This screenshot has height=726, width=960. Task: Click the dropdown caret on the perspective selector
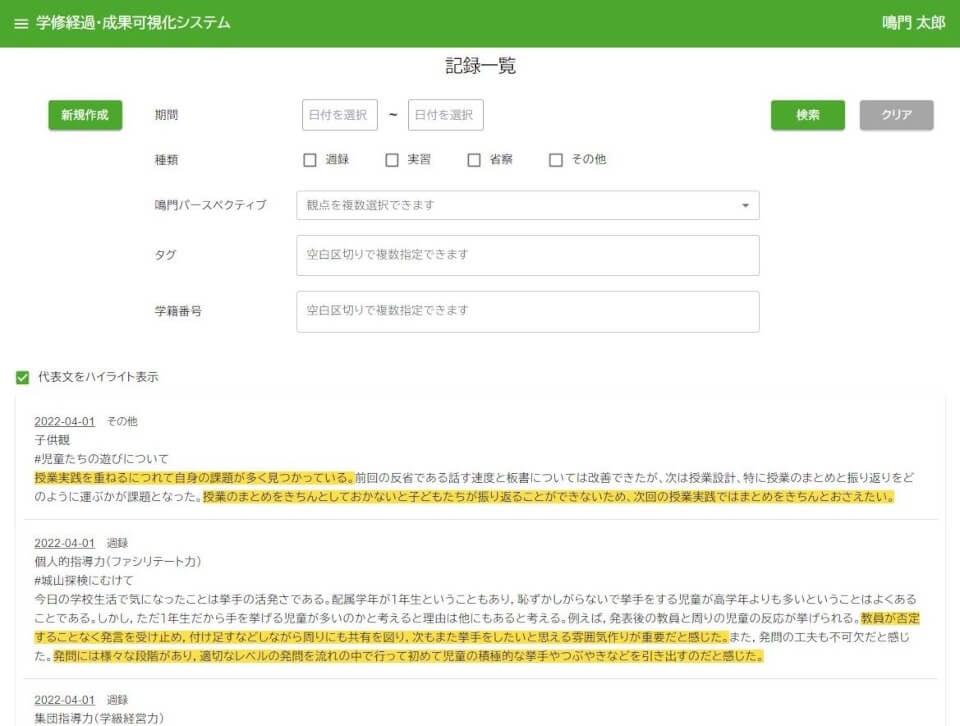(x=744, y=205)
